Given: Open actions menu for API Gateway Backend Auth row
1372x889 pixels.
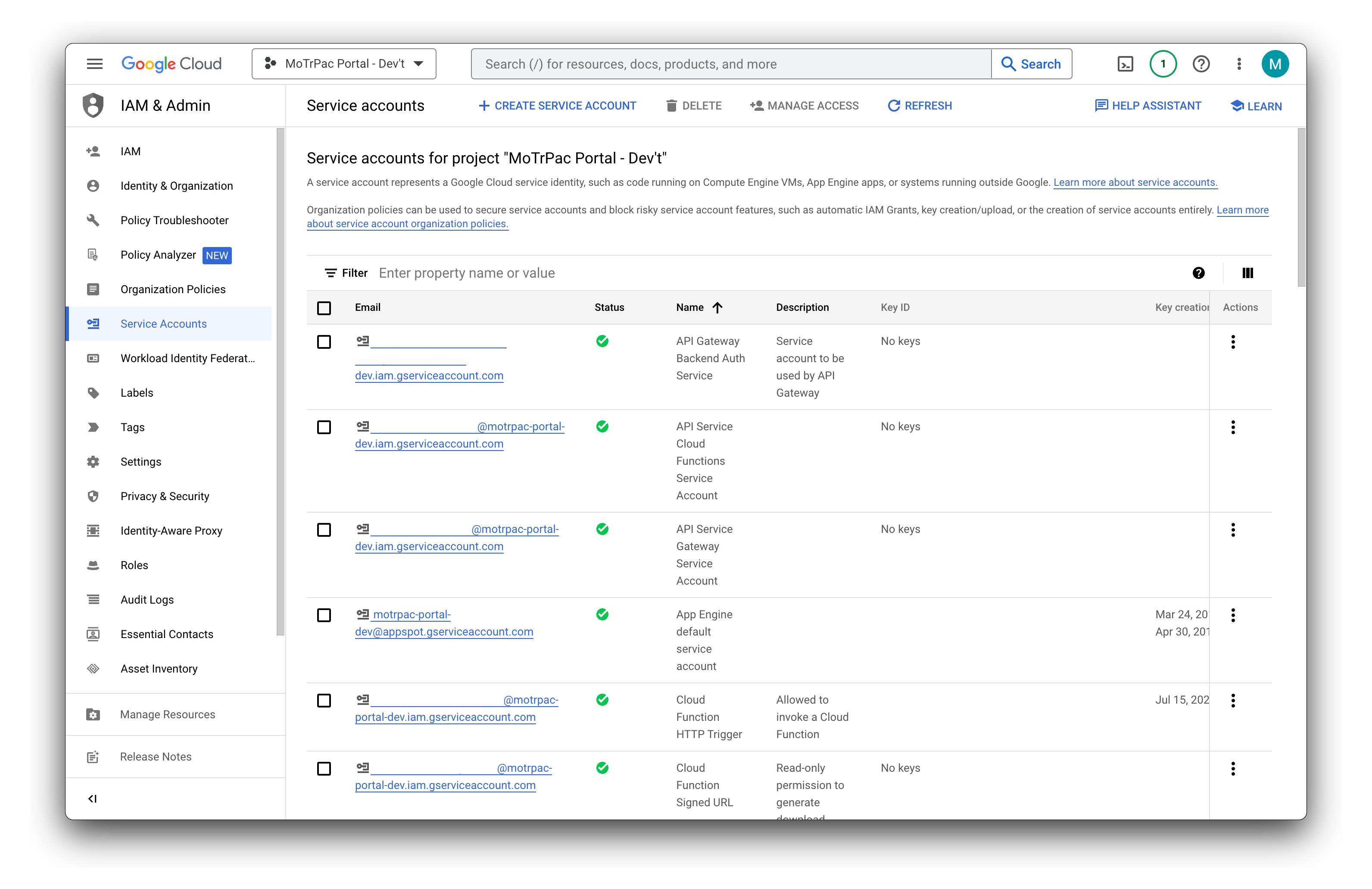Looking at the screenshot, I should pos(1233,341).
